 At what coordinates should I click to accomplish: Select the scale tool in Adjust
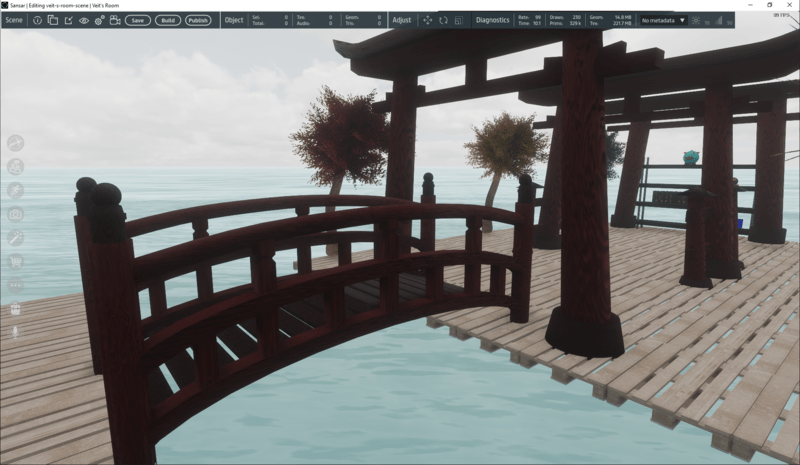point(459,20)
